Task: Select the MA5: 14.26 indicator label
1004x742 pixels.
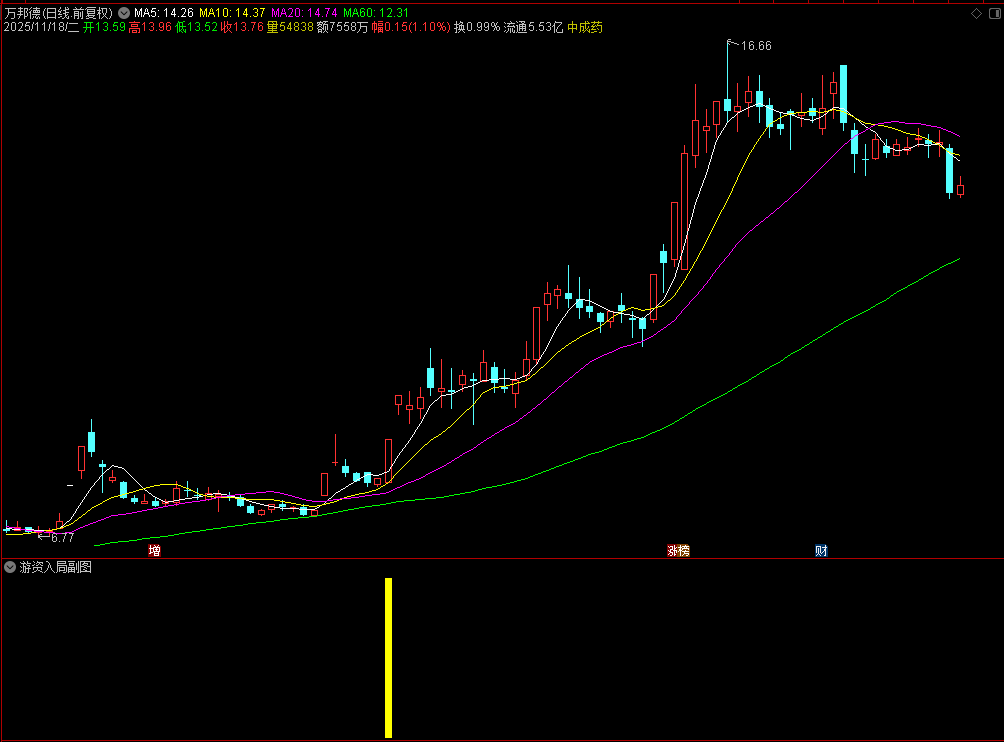Action: pyautogui.click(x=163, y=13)
